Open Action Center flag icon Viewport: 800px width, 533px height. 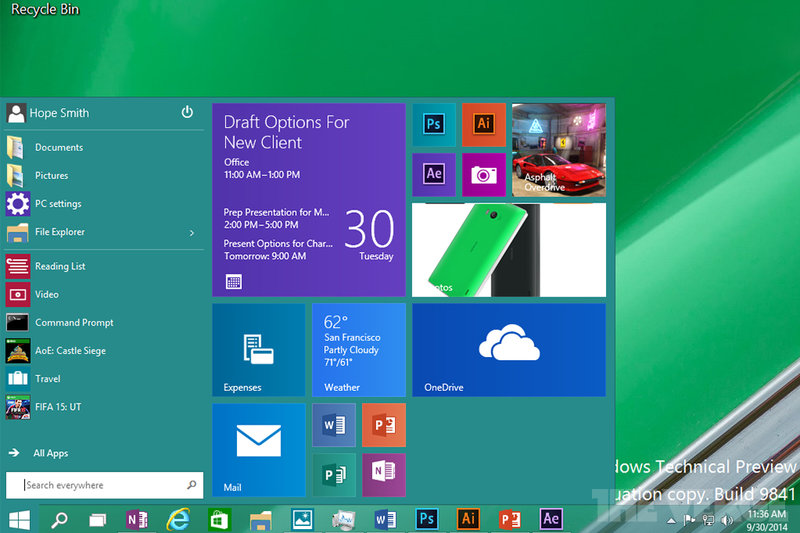[x=689, y=520]
